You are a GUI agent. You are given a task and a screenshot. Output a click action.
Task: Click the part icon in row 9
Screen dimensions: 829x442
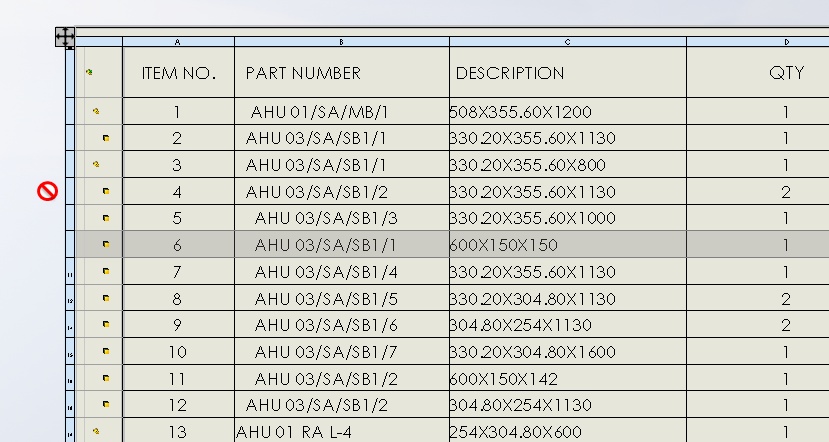(x=106, y=324)
